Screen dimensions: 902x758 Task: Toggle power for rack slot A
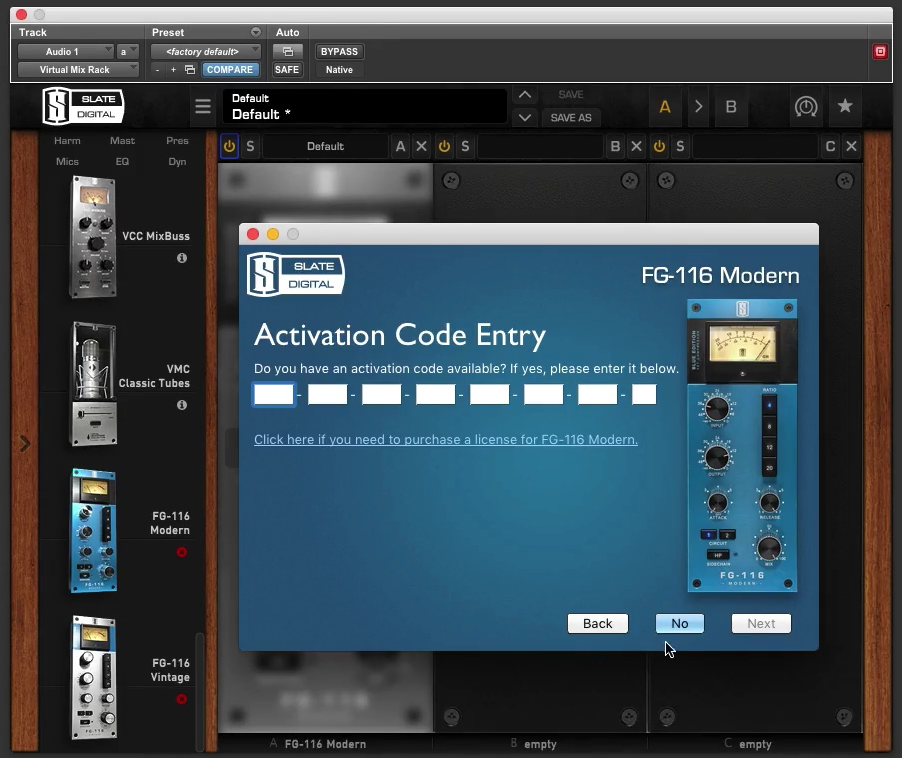click(x=229, y=146)
